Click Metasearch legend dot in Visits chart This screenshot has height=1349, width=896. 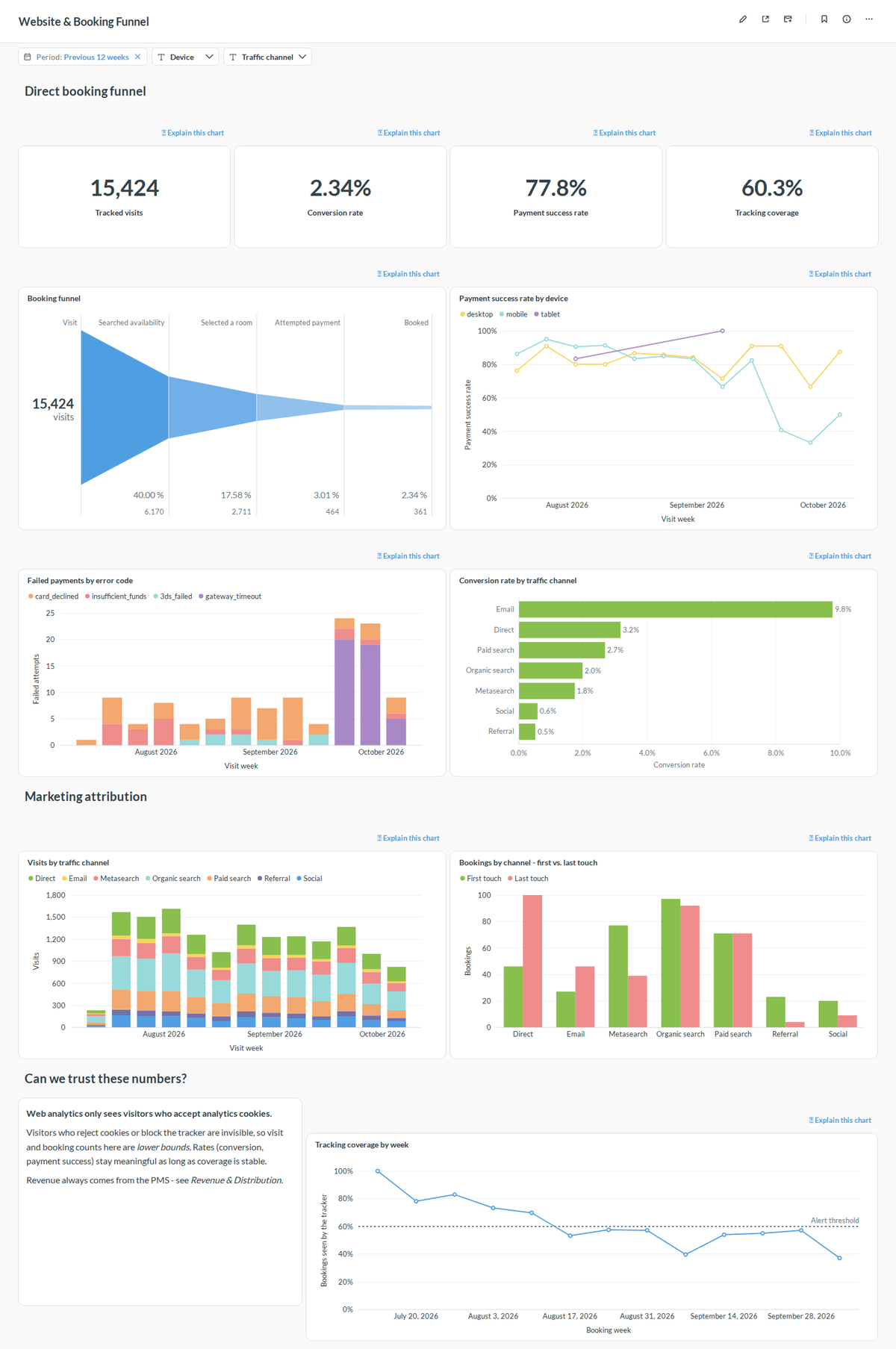pos(96,879)
